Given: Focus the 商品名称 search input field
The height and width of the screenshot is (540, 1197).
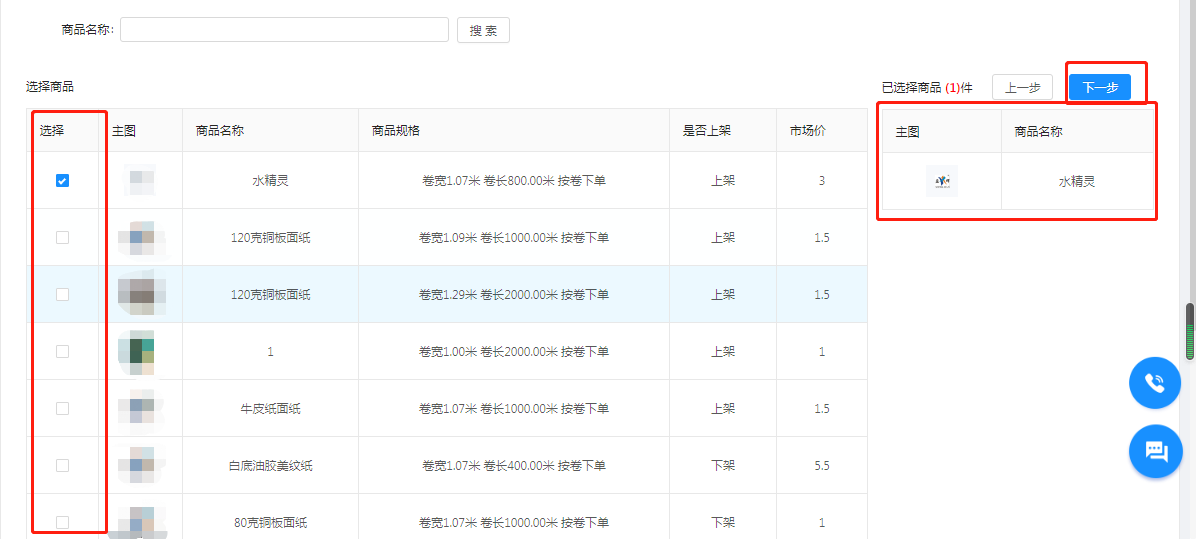Looking at the screenshot, I should [284, 30].
